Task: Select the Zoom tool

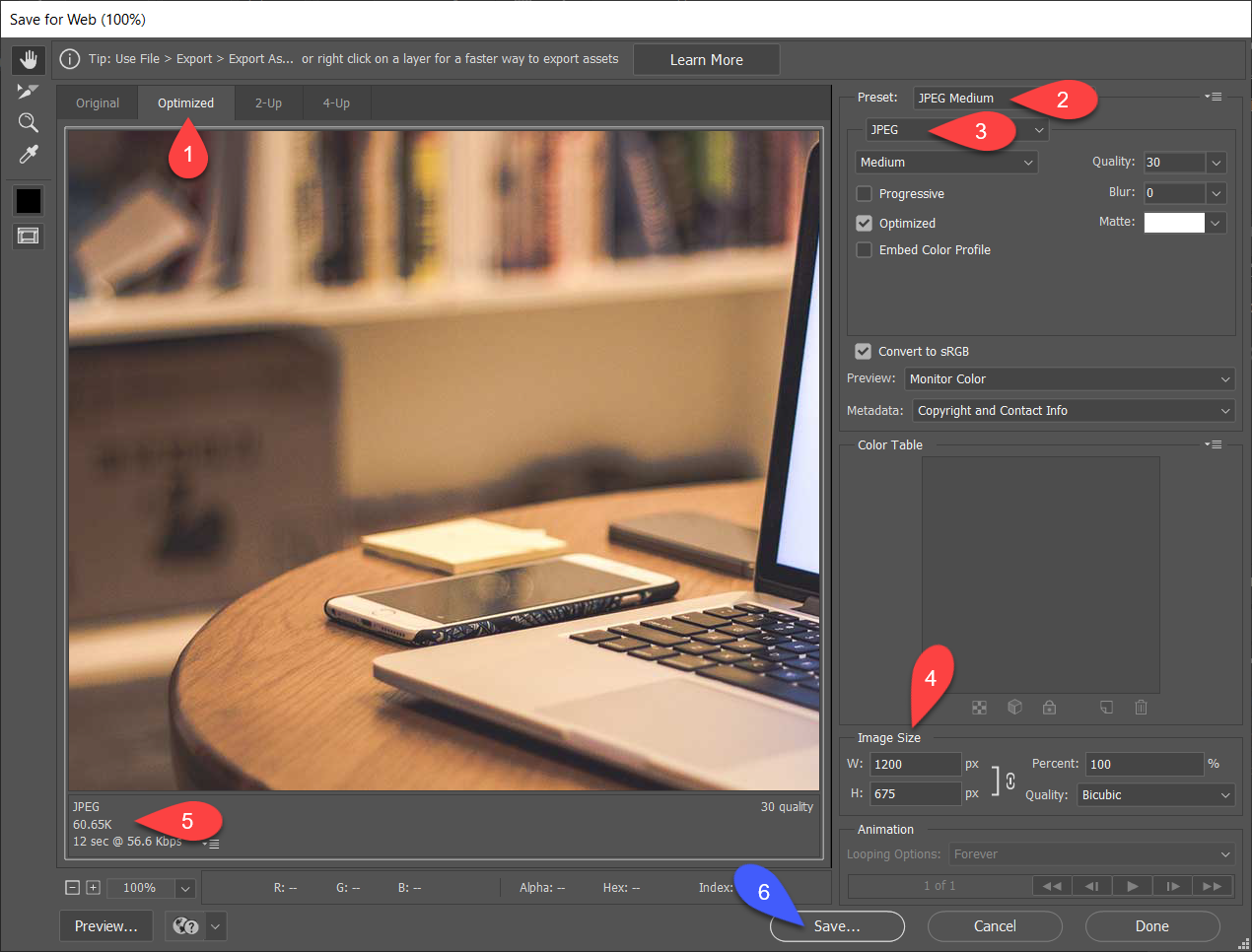Action: [x=29, y=123]
